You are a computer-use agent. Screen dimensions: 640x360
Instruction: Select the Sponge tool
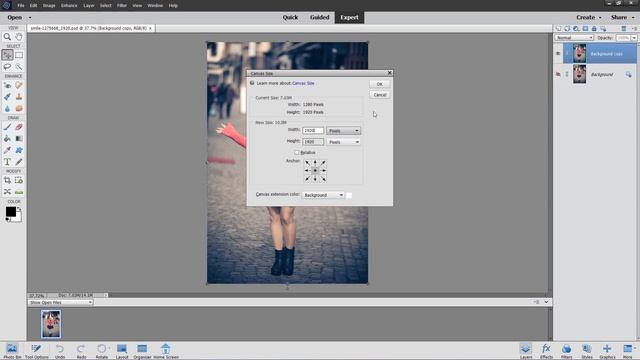[19, 109]
